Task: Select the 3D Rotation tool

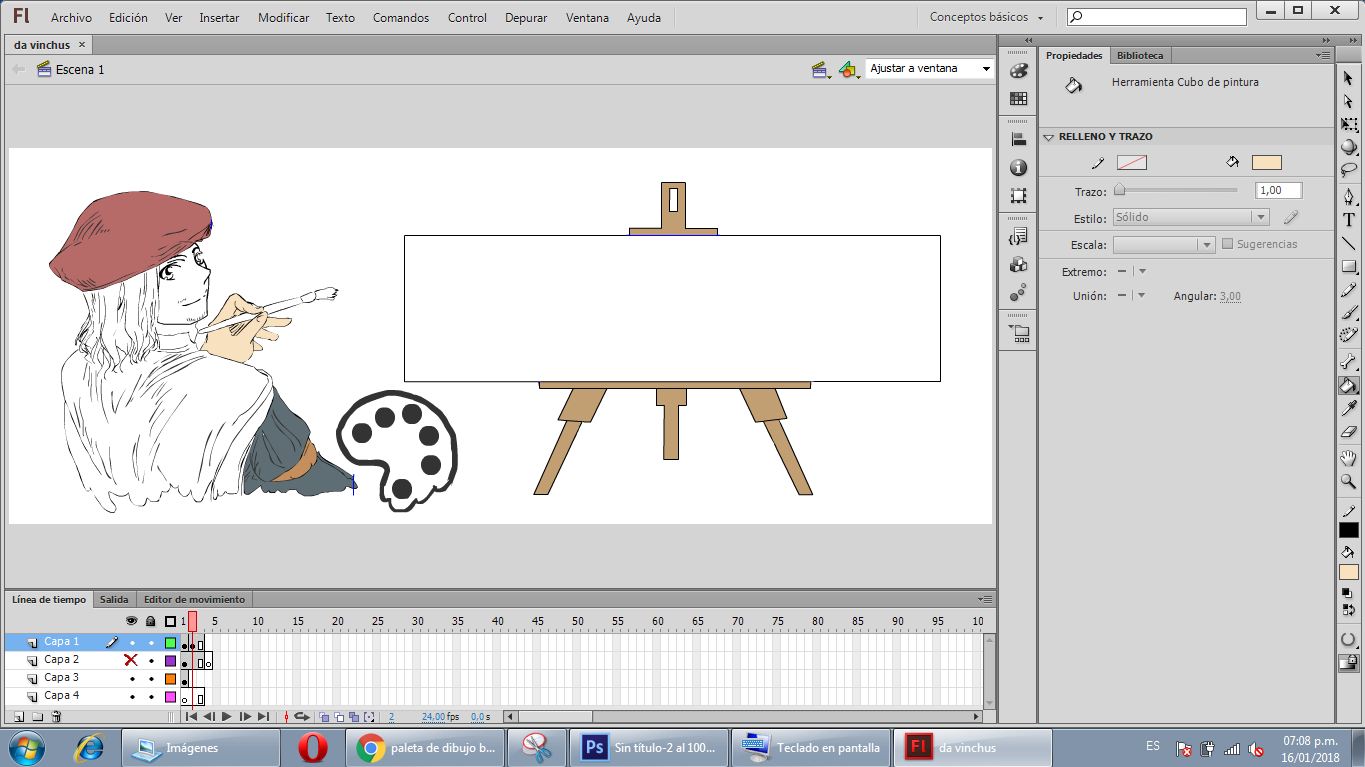Action: (x=1349, y=147)
